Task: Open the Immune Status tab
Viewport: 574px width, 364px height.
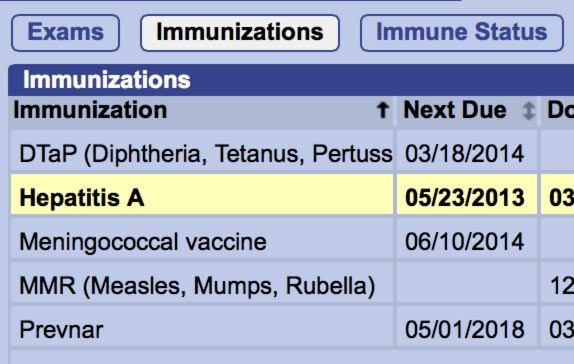Action: (462, 33)
